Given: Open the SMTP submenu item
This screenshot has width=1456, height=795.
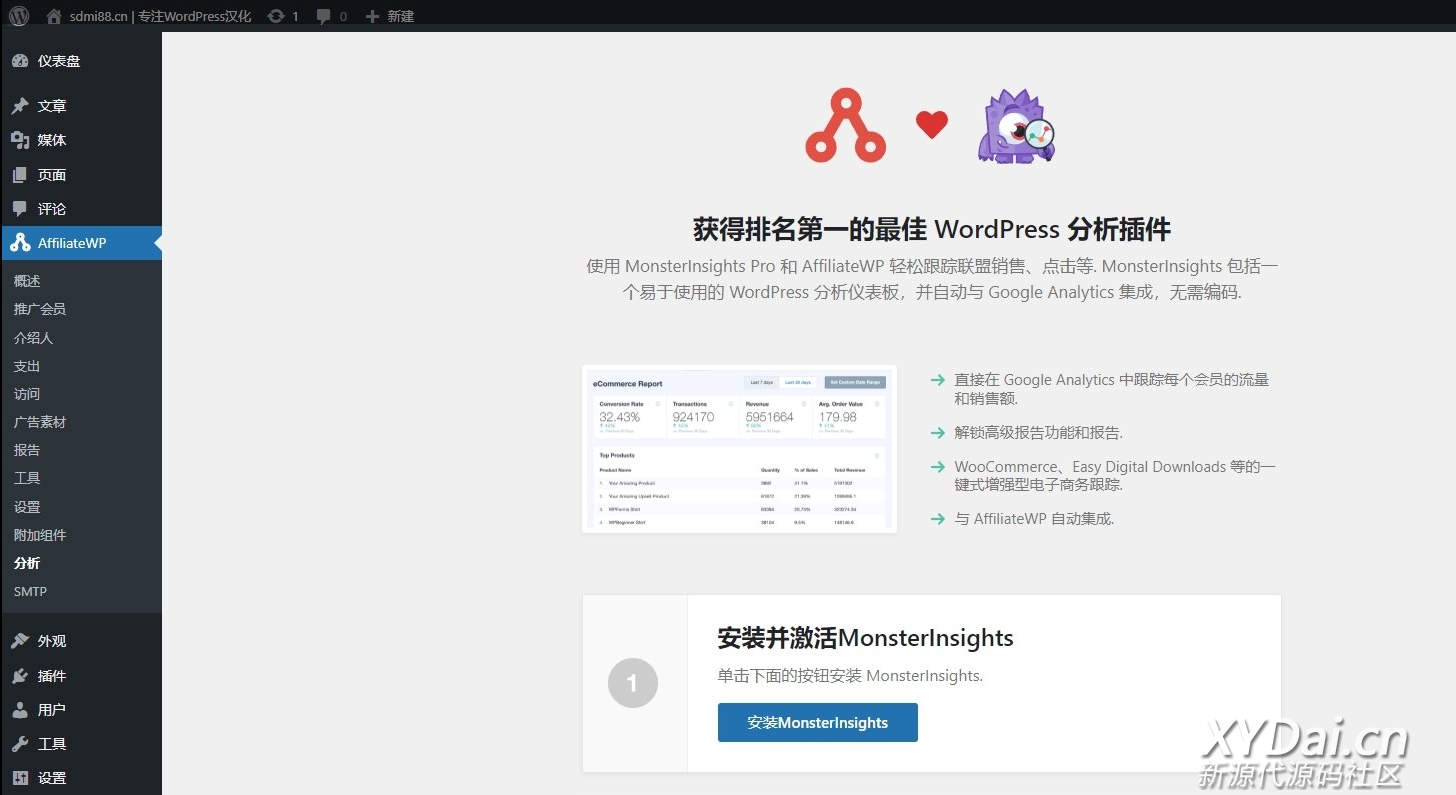Looking at the screenshot, I should [30, 591].
